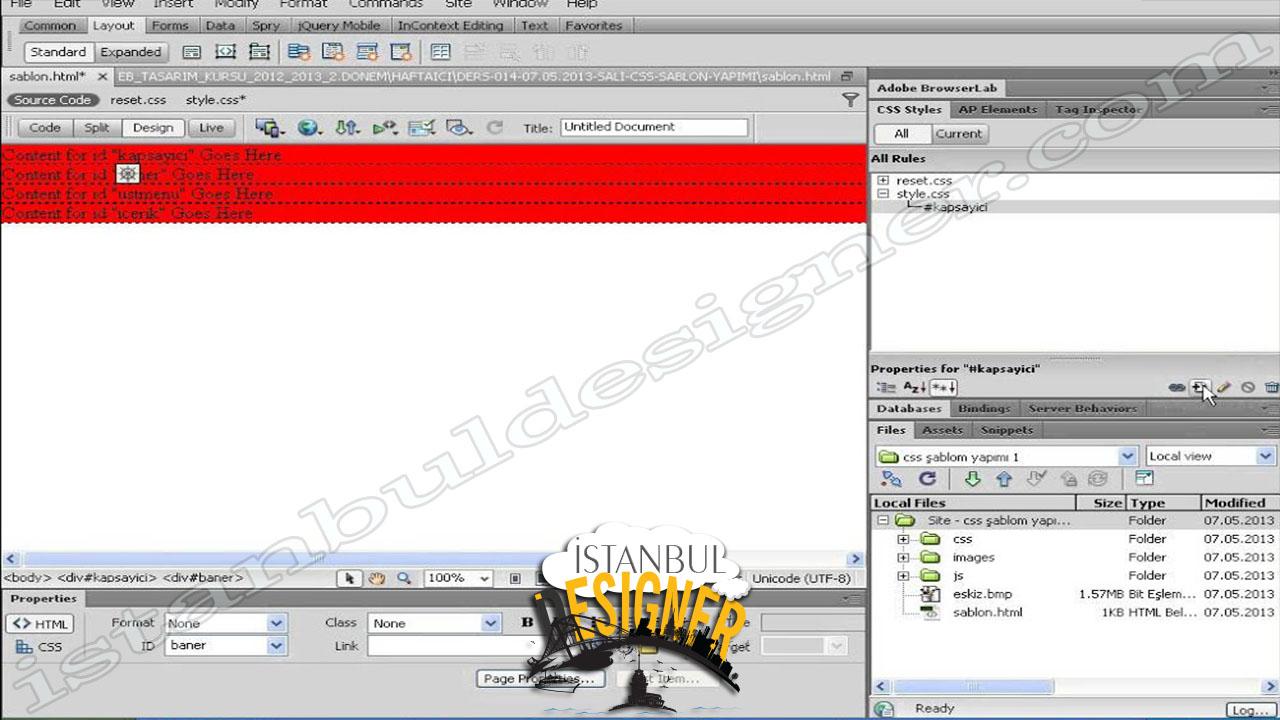Toggle Live view
The width and height of the screenshot is (1280, 720).
pyautogui.click(x=211, y=127)
